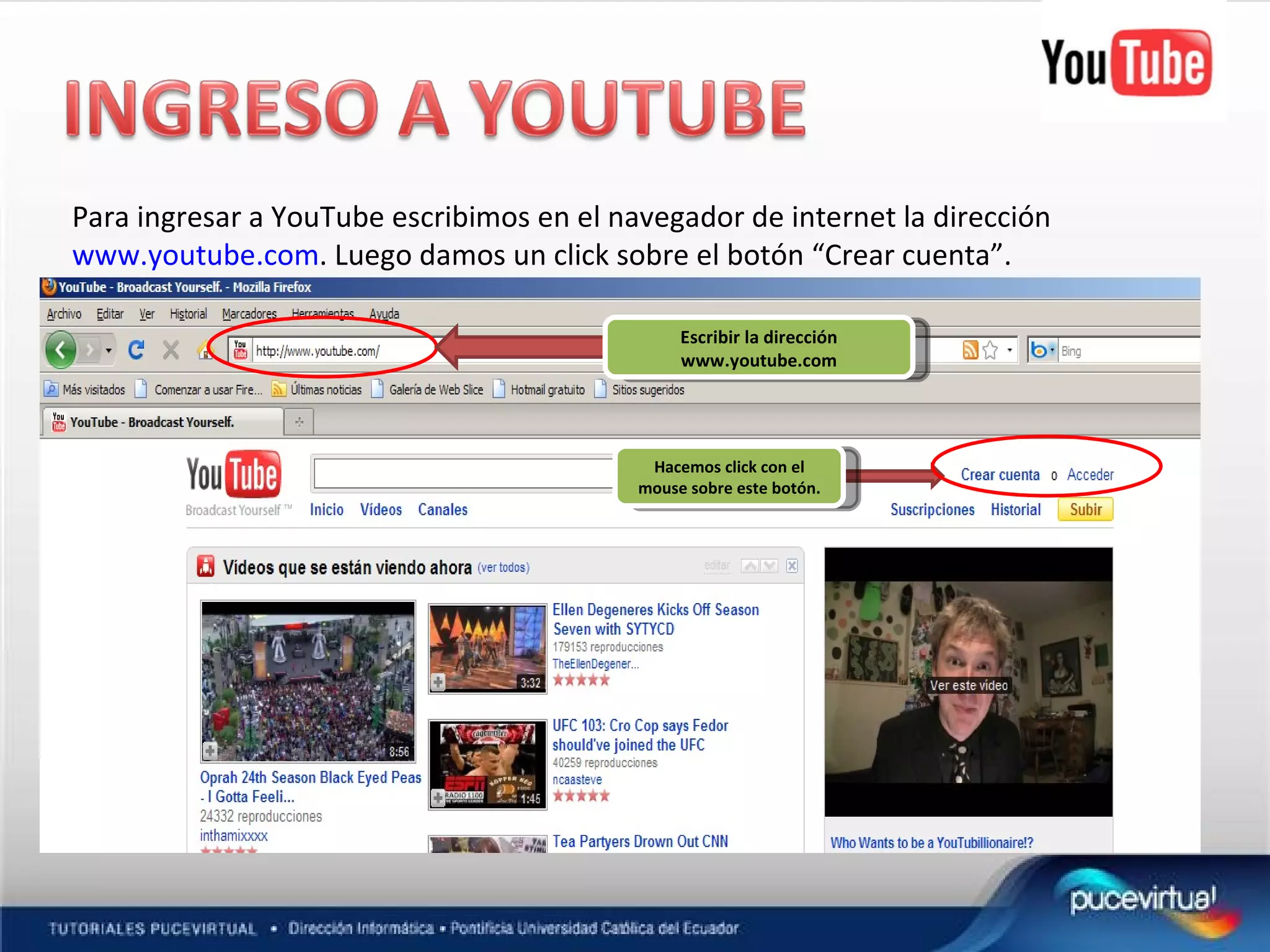Open the UFC 103 video thumbnail
1270x952 pixels.
(487, 764)
